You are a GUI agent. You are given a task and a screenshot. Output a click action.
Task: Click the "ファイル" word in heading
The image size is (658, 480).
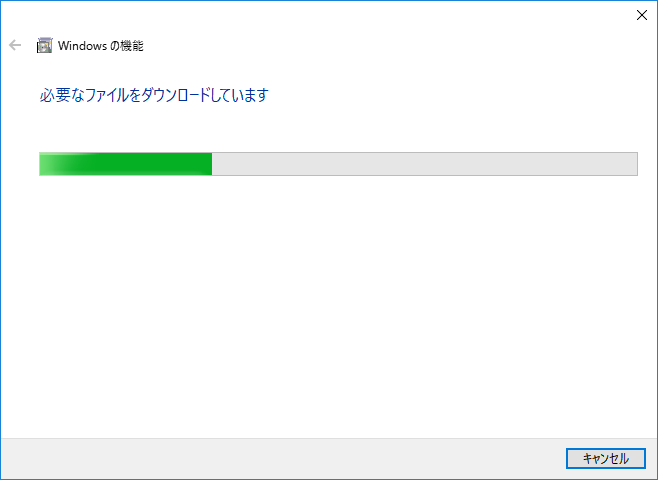point(107,95)
